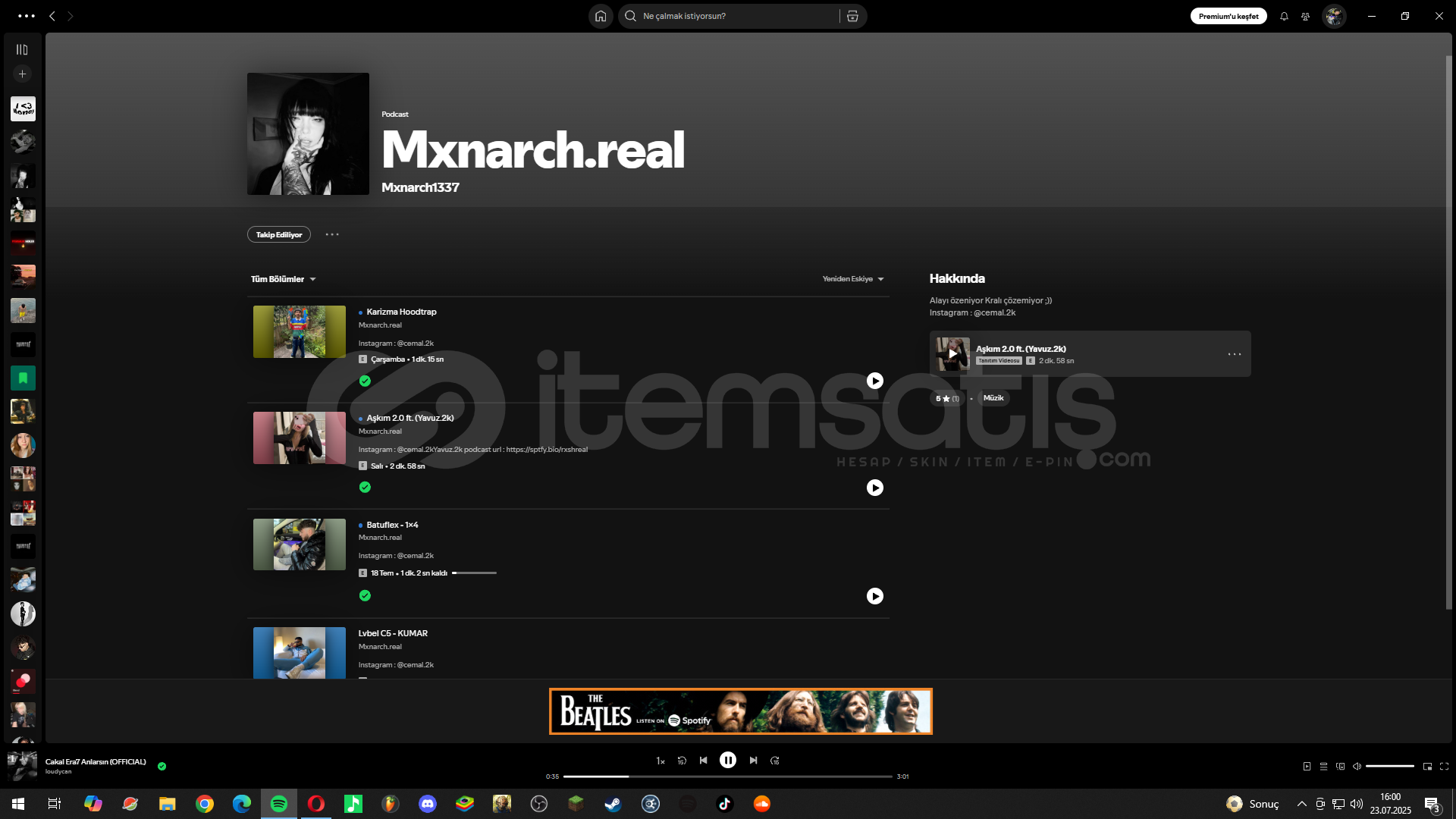Skip to next track
The width and height of the screenshot is (1456, 819).
click(753, 761)
